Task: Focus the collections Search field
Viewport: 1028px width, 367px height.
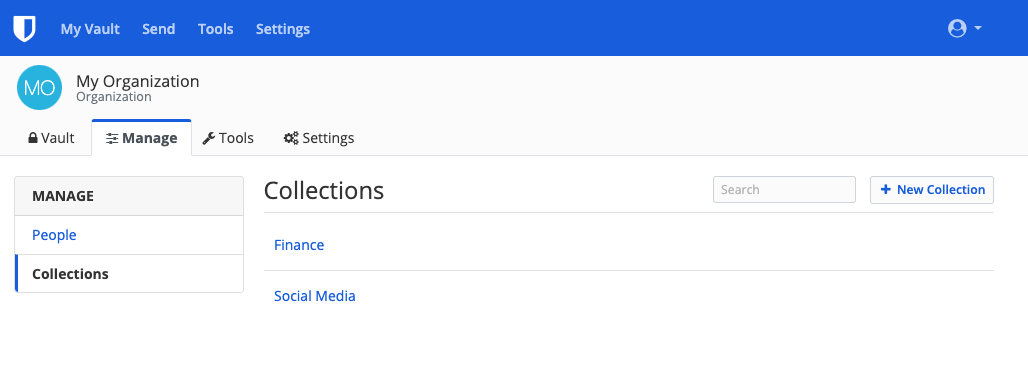Action: 784,189
